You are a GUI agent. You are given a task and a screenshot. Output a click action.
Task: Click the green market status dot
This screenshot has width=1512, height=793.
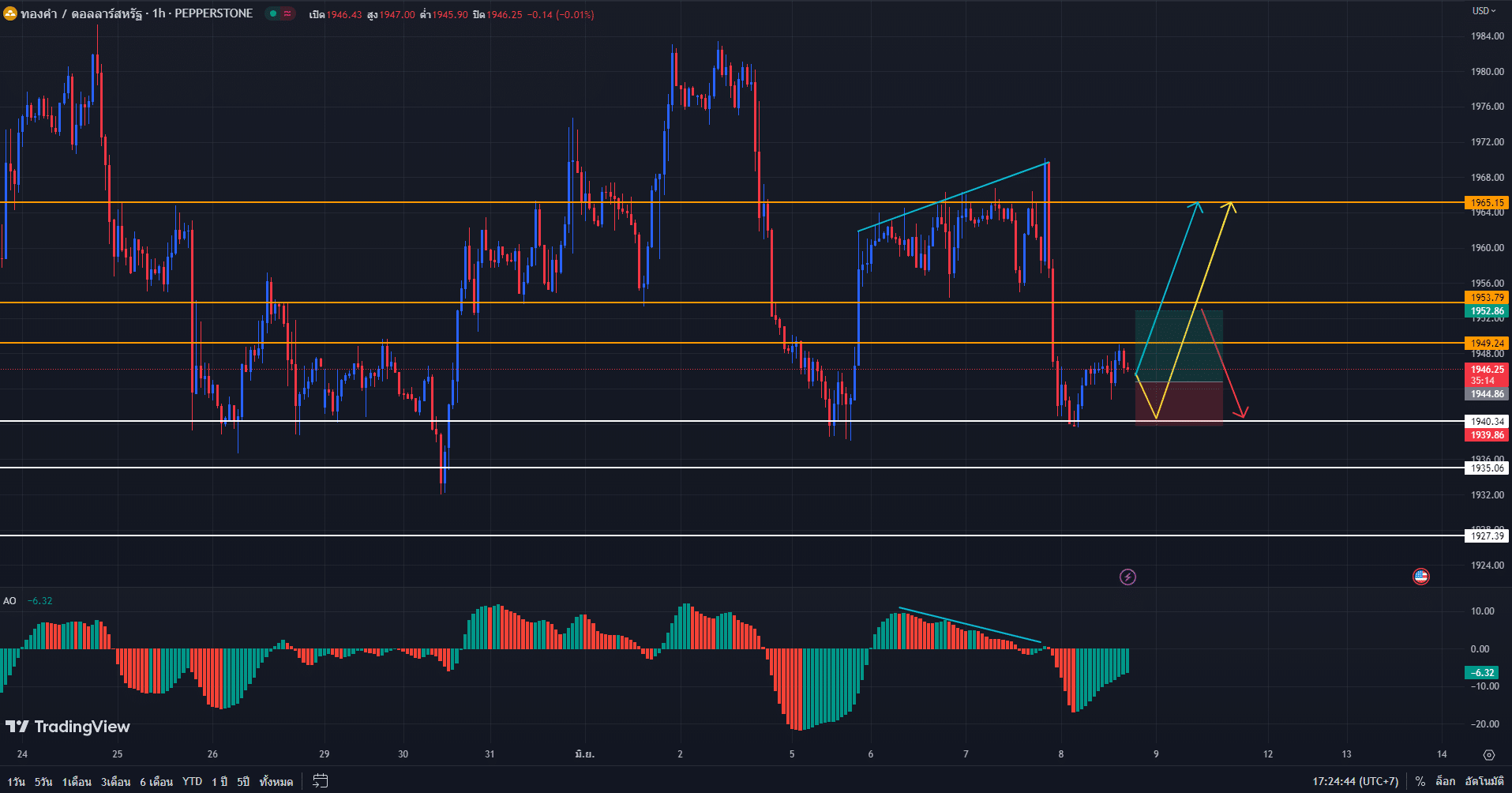click(273, 13)
